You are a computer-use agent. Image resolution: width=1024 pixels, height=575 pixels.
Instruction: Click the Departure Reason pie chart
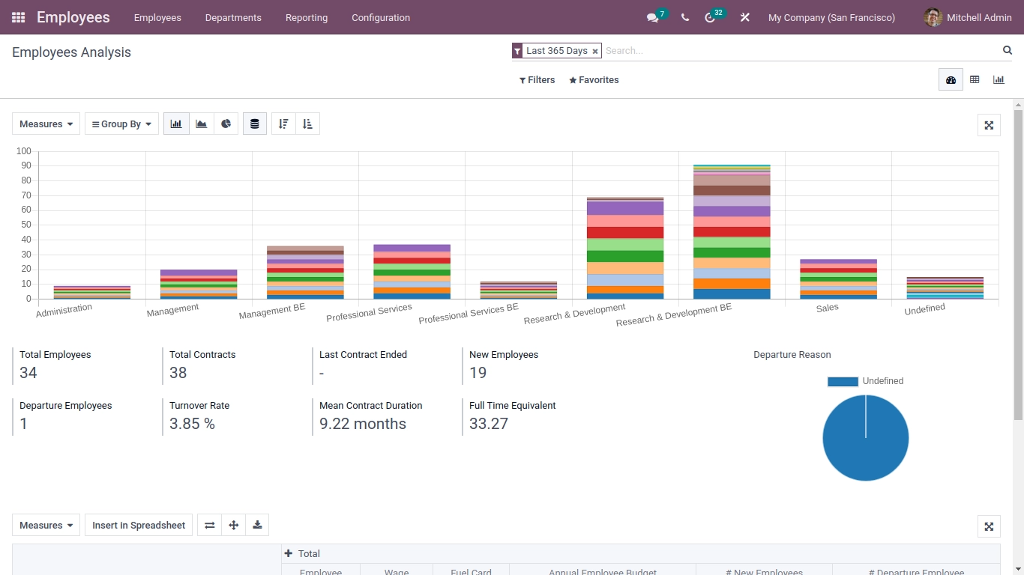865,438
